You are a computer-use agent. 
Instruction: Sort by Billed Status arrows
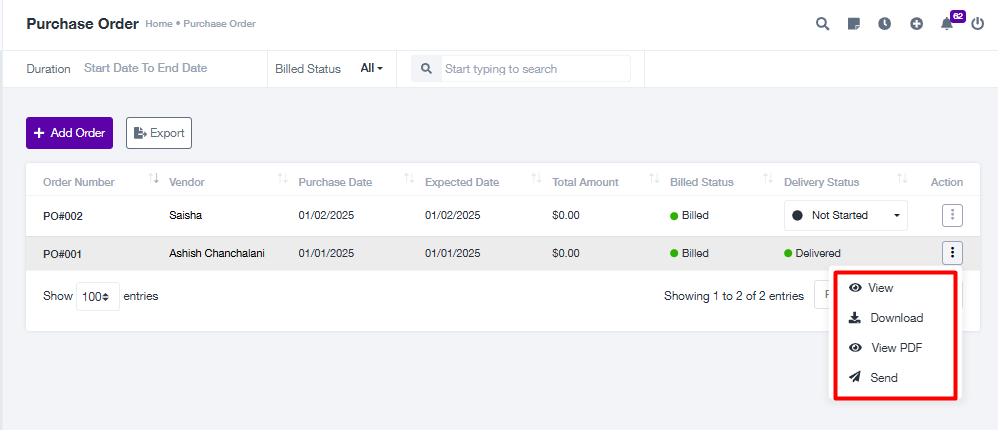pyautogui.click(x=768, y=179)
